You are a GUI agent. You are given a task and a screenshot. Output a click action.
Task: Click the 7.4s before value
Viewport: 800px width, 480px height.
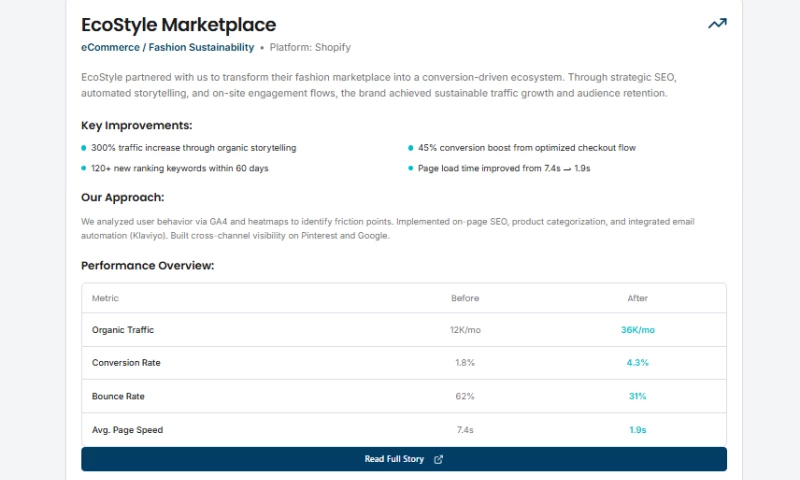tap(465, 430)
